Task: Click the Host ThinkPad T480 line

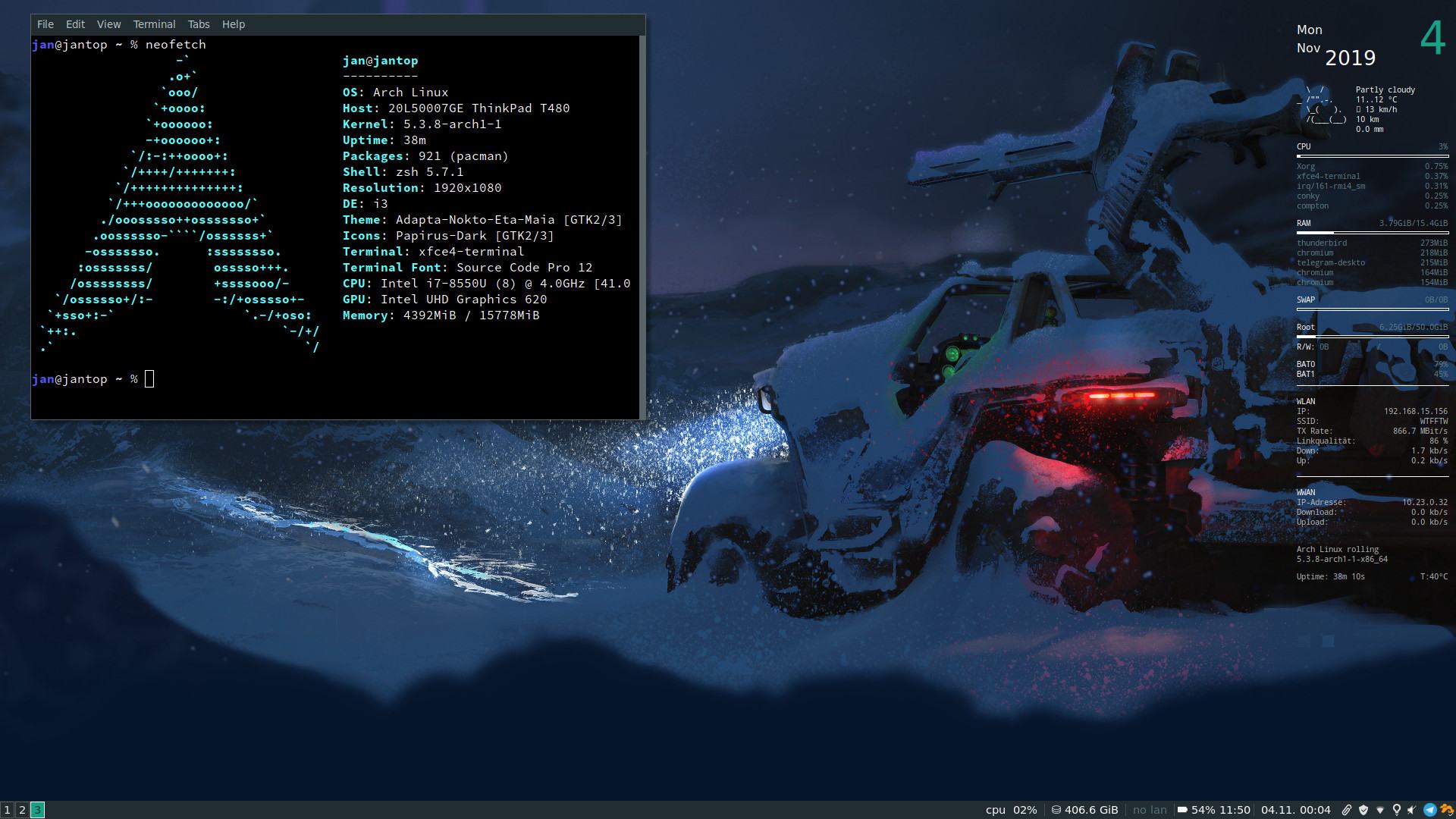Action: coord(456,108)
